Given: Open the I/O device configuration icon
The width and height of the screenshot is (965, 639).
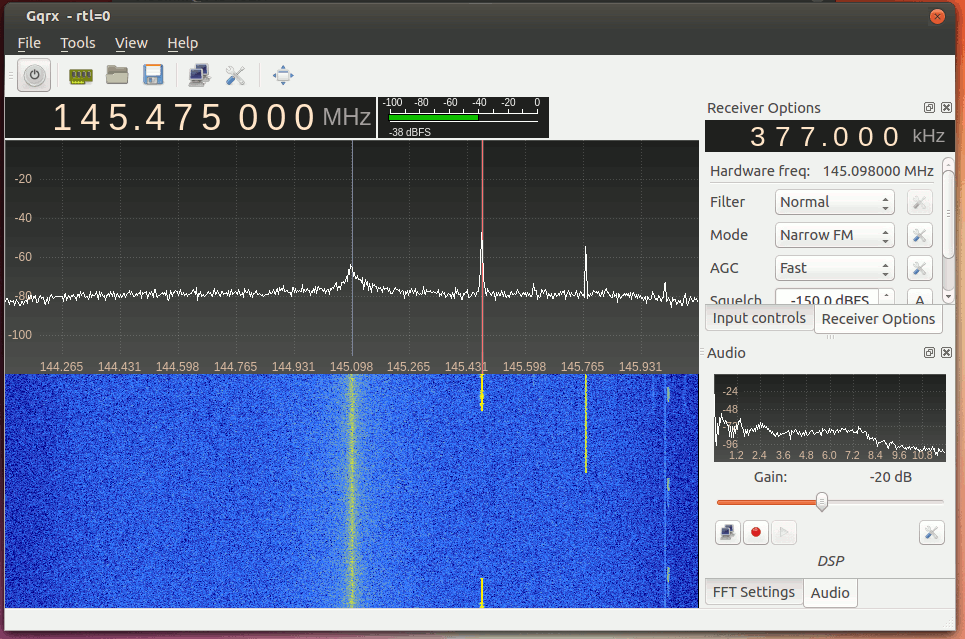Looking at the screenshot, I should pyautogui.click(x=81, y=76).
